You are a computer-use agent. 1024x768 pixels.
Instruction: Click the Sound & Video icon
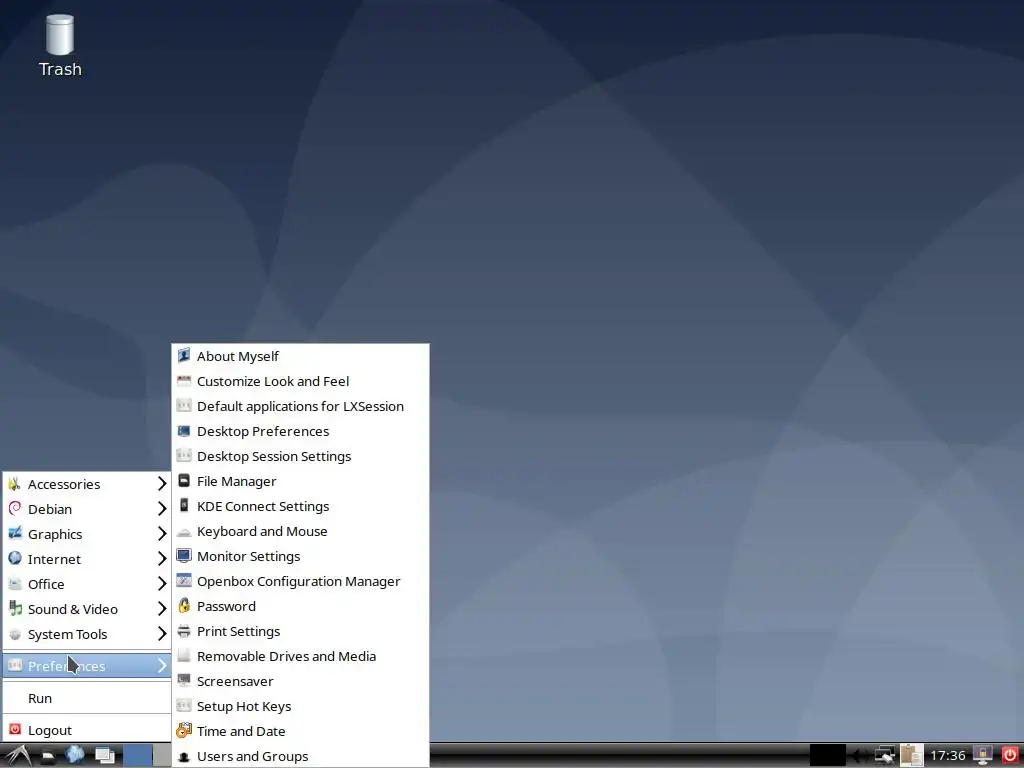coord(15,608)
